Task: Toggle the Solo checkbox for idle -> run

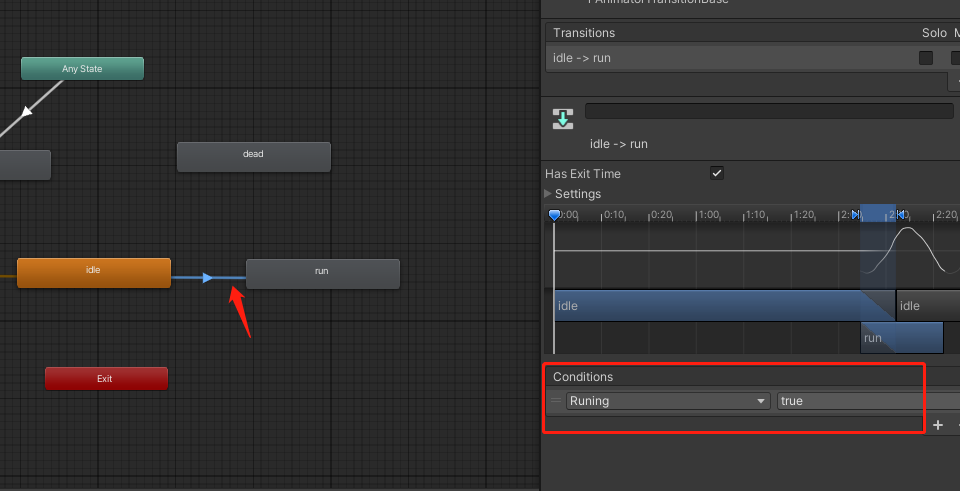Action: [x=926, y=58]
